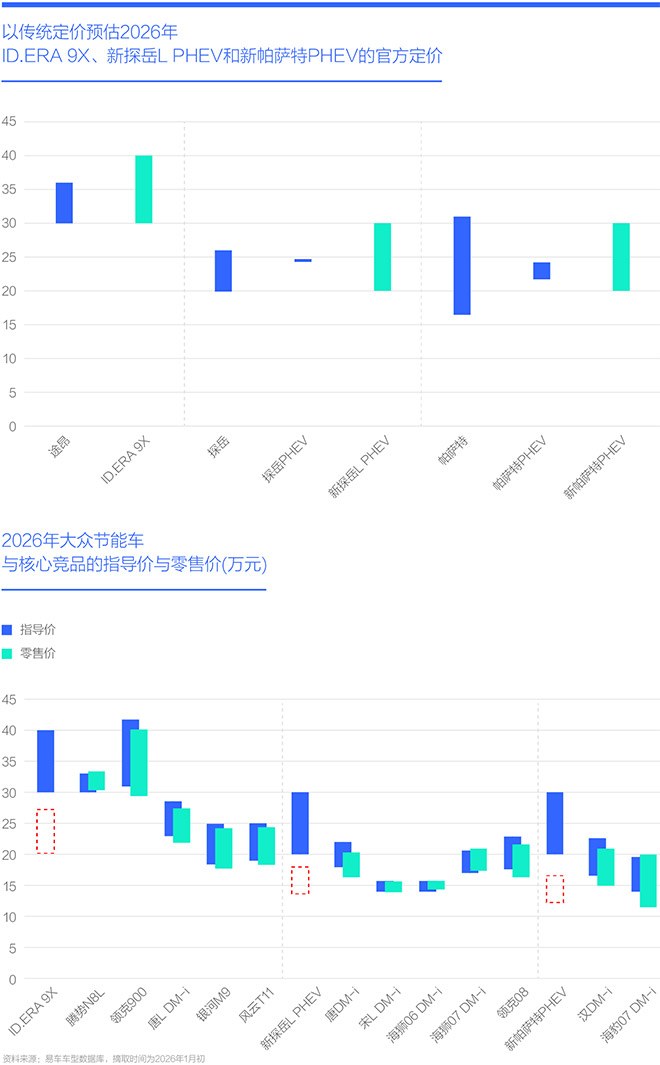Click the small blue 帕萨特PHEV bar
The image size is (660, 1065).
[541, 270]
